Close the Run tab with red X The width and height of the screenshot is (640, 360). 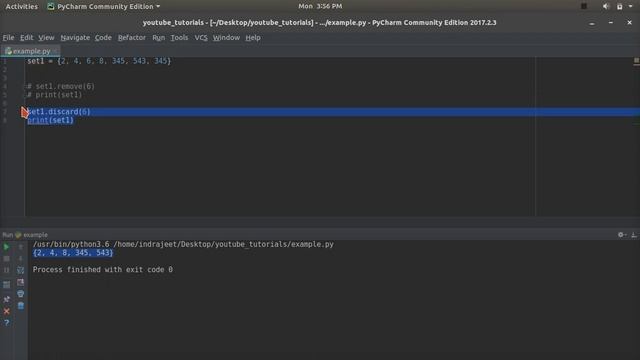coord(6,311)
